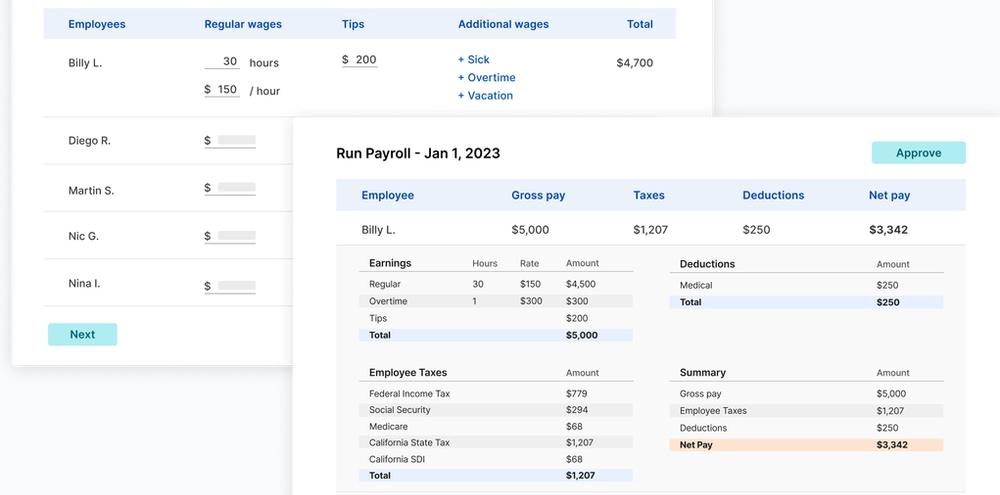Click the Earnings section heading
The height and width of the screenshot is (495, 1000).
(390, 263)
